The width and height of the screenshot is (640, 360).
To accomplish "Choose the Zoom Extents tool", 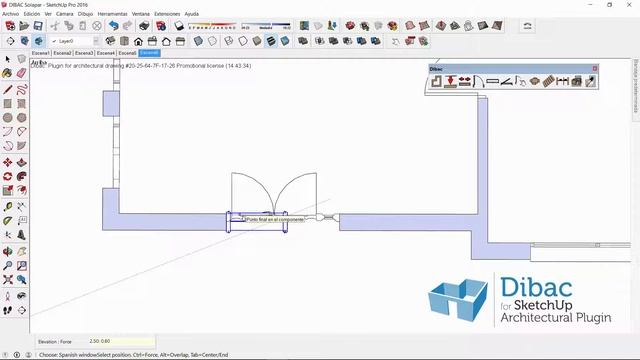I will [7, 280].
